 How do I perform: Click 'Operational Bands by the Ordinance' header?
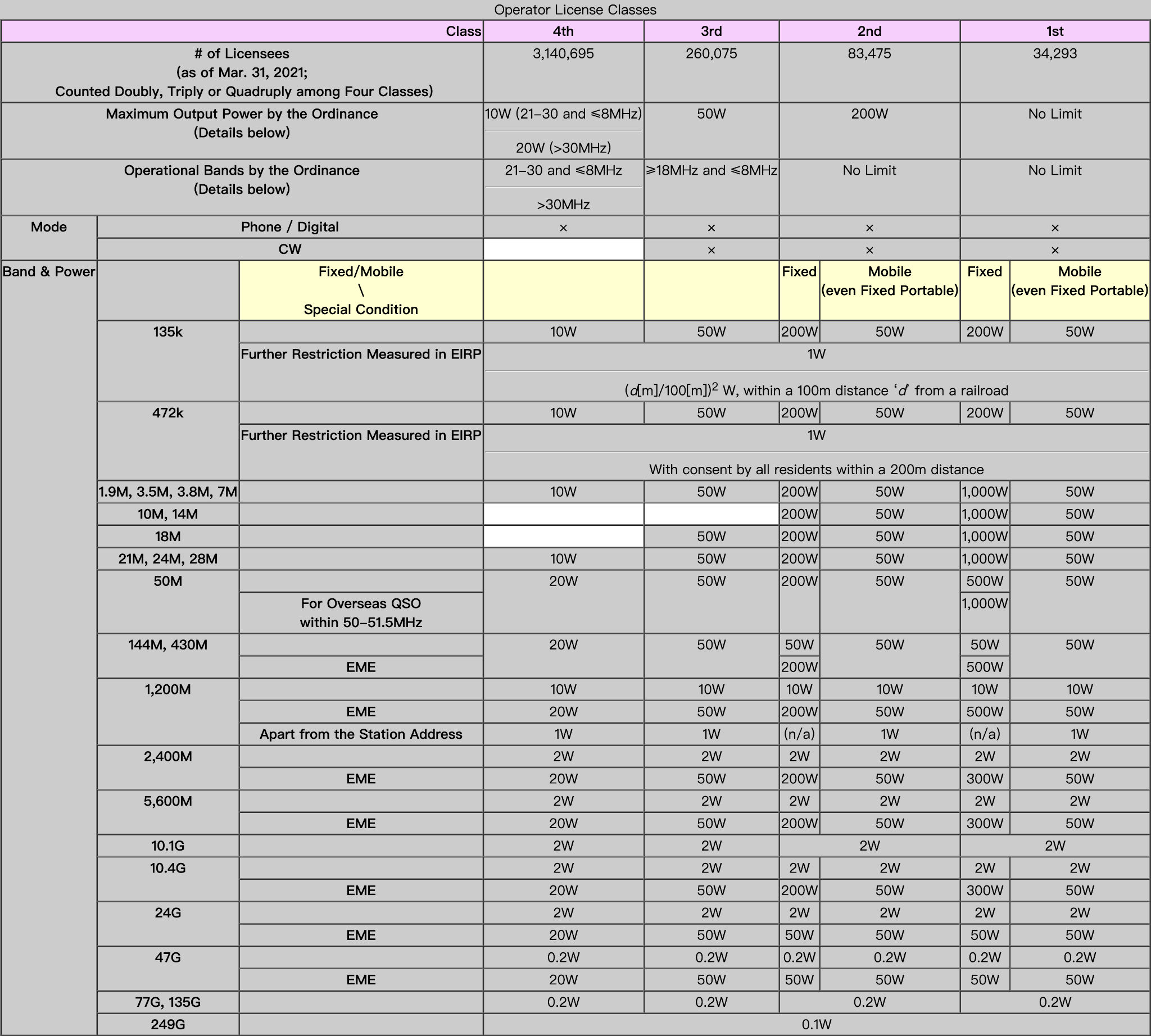[242, 187]
